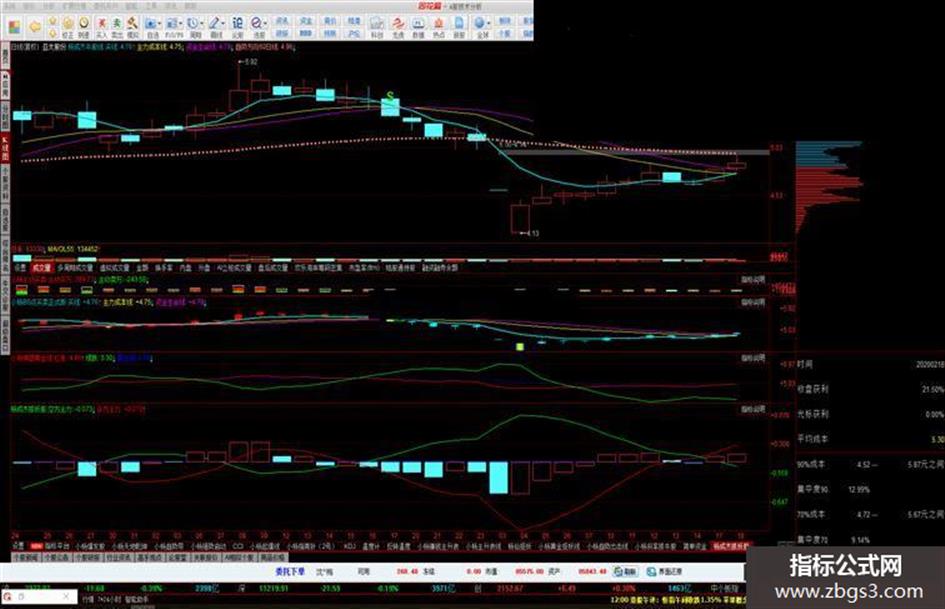Click the 竞价 auction toolbar button
This screenshot has width=945, height=609.
[x=330, y=21]
